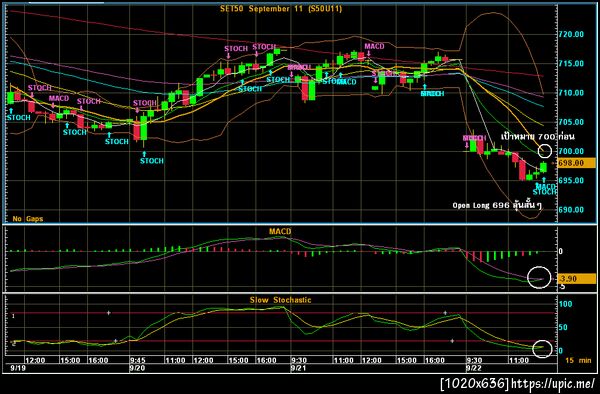This screenshot has height=394, width=600.
Task: Click the highlighted 698.00 last price tag
Action: pos(576,163)
